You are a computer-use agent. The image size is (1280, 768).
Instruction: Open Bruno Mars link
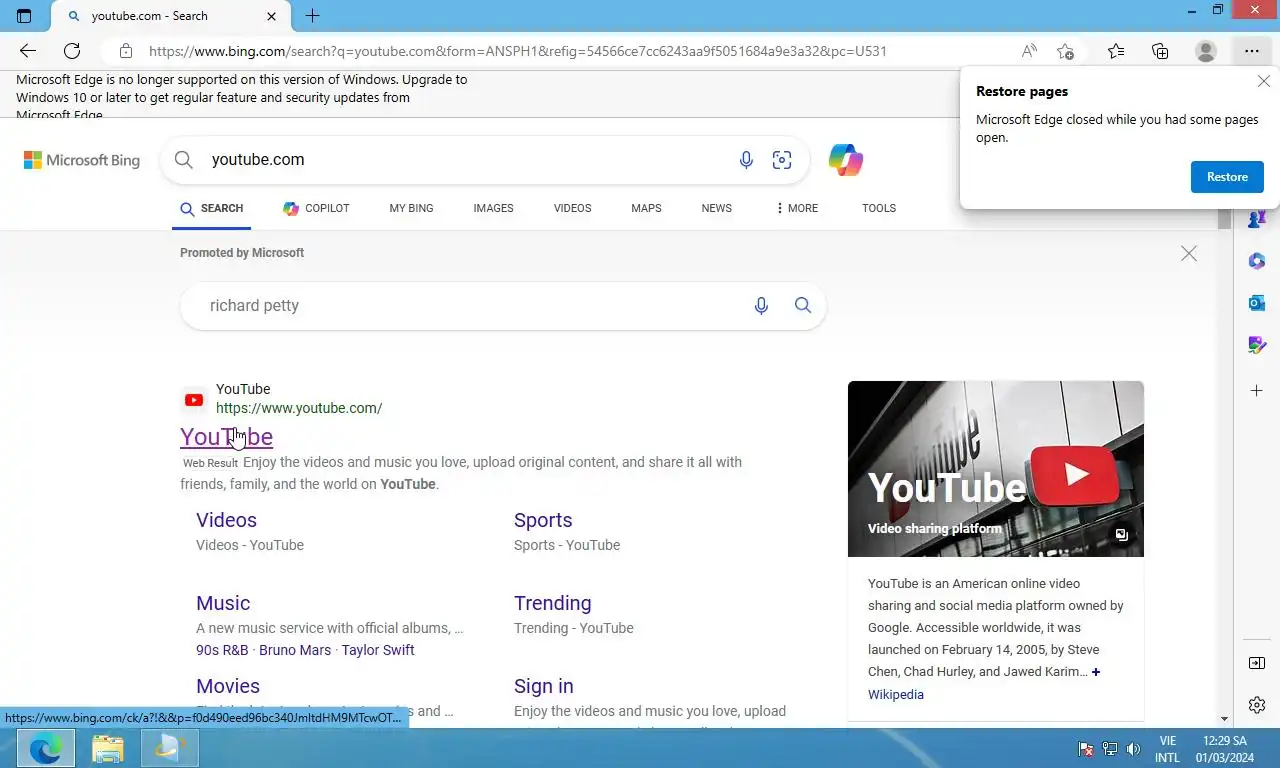pos(295,650)
